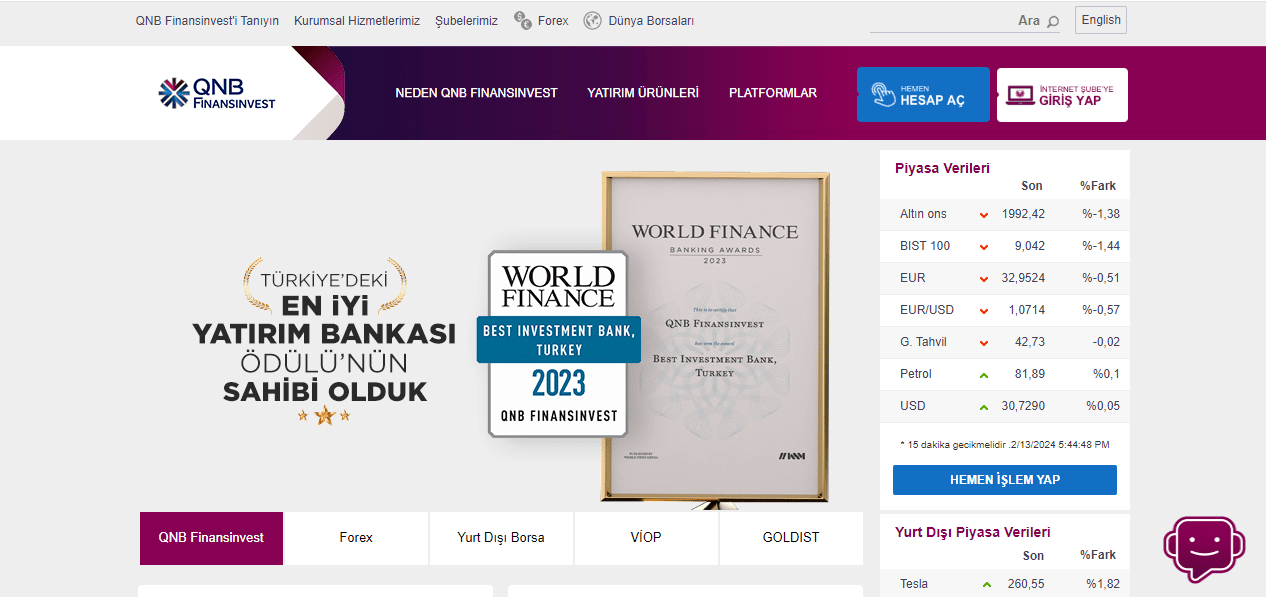Screen dimensions: 1266x597
Task: Open Kurumsal Hizmetlerimiz link
Action: tap(357, 21)
